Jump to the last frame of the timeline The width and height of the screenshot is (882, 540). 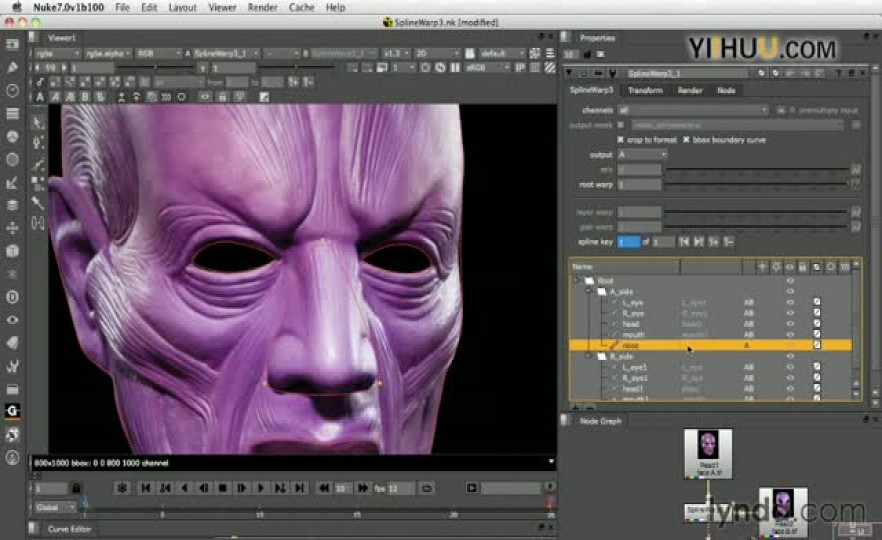point(299,488)
